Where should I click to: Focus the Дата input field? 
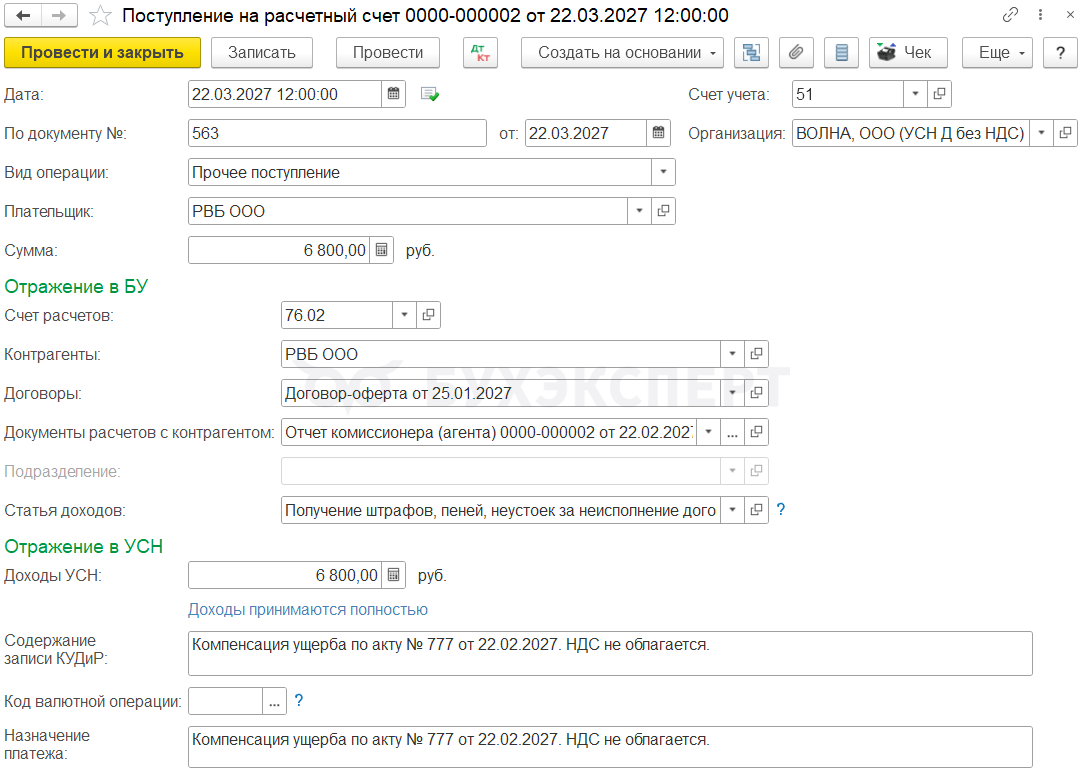pos(284,94)
